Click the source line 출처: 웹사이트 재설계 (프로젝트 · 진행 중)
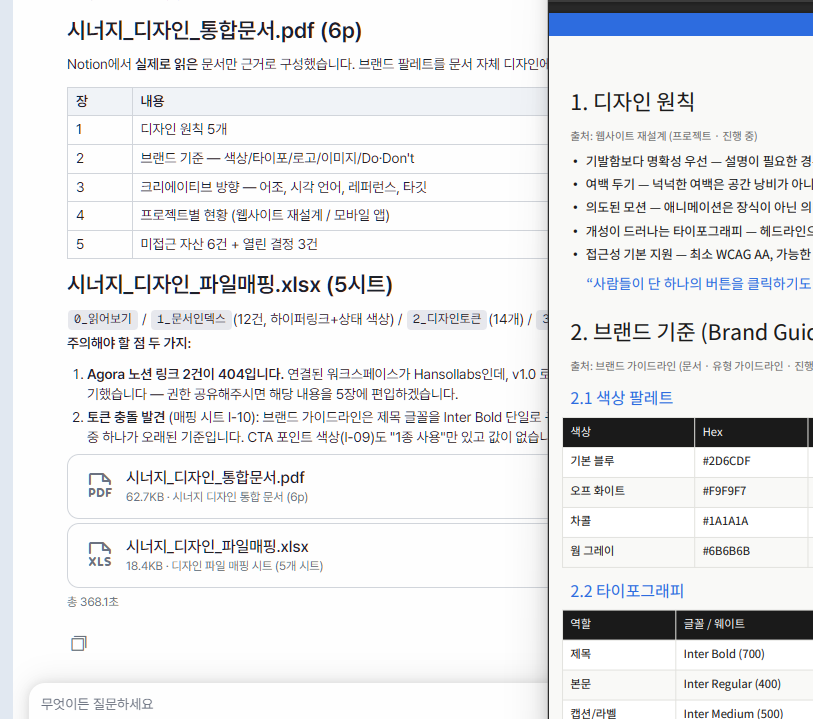Viewport: 813px width, 719px height. click(x=664, y=136)
